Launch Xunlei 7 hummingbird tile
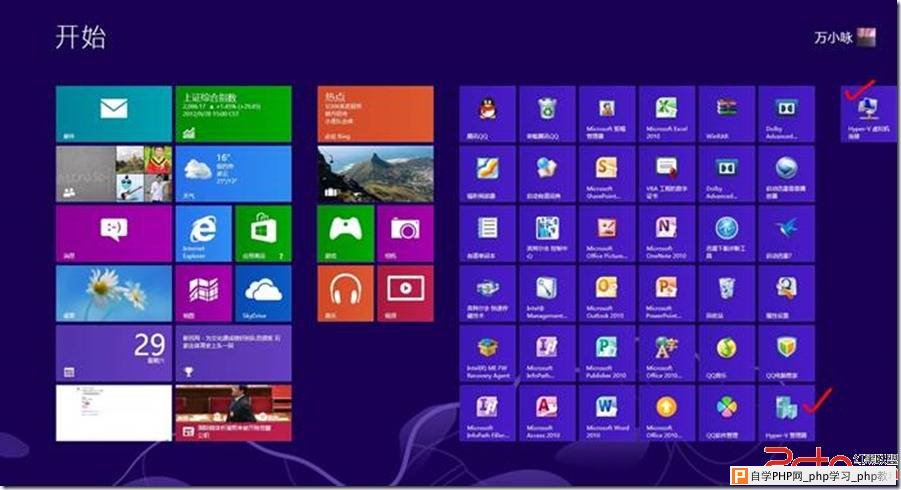Viewport: 901px width, 490px height. [x=786, y=233]
